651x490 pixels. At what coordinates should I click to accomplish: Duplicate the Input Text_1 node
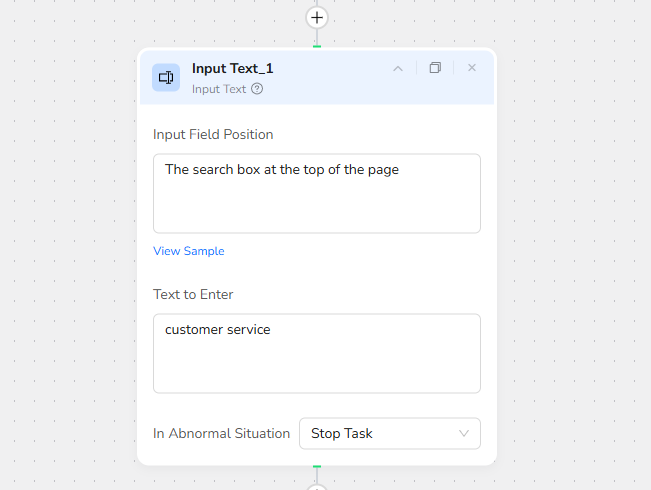coord(435,68)
